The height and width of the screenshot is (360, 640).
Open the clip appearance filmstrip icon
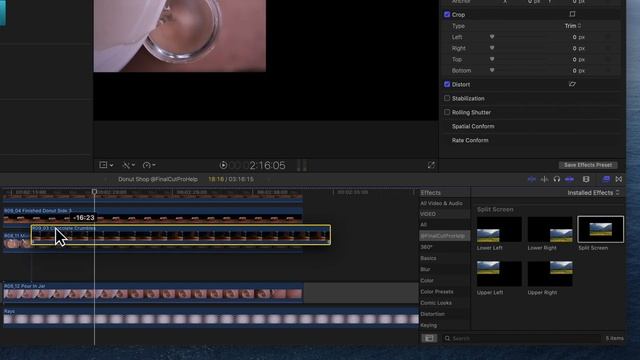pyautogui.click(x=586, y=179)
